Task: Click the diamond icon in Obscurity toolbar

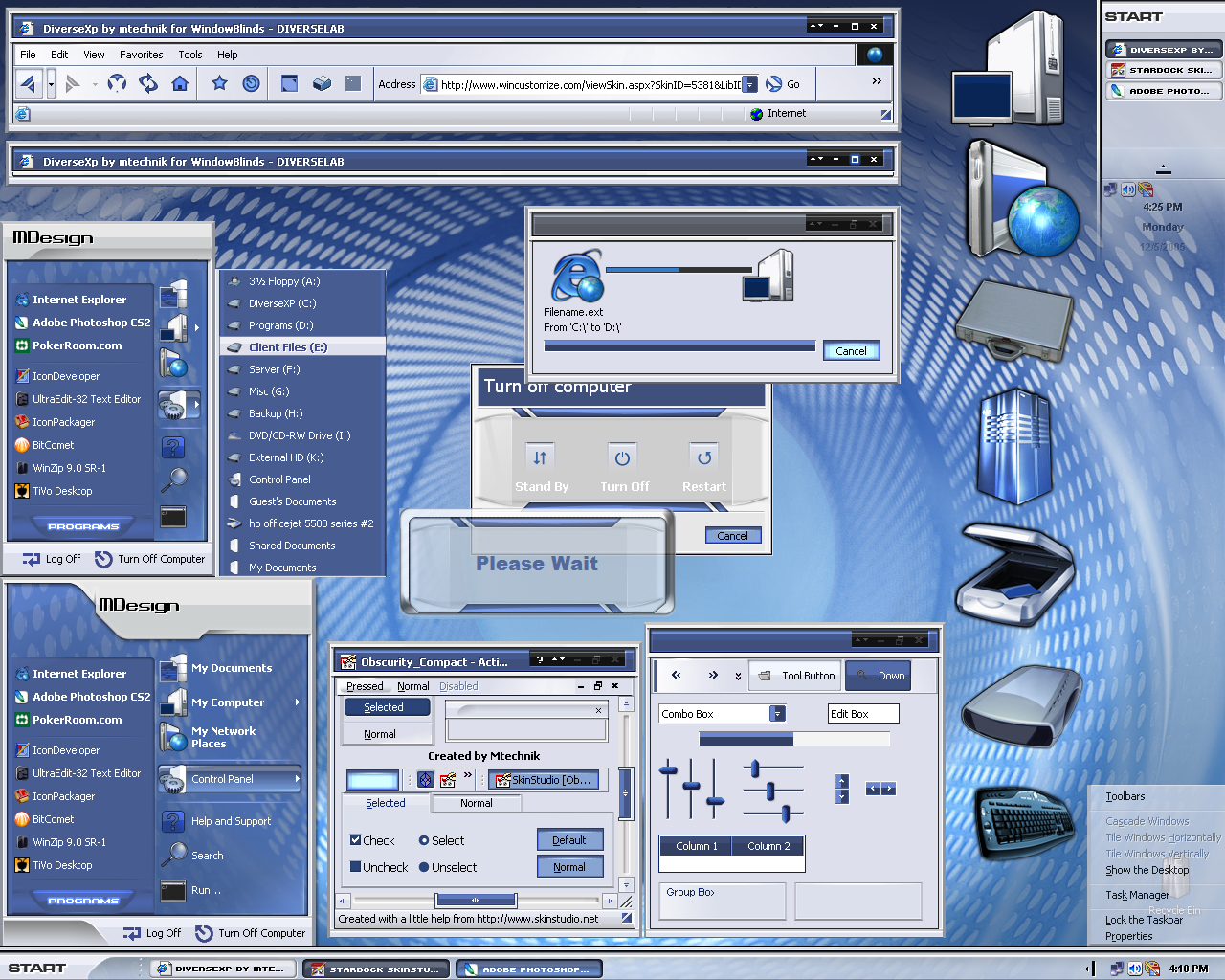Action: tap(426, 780)
